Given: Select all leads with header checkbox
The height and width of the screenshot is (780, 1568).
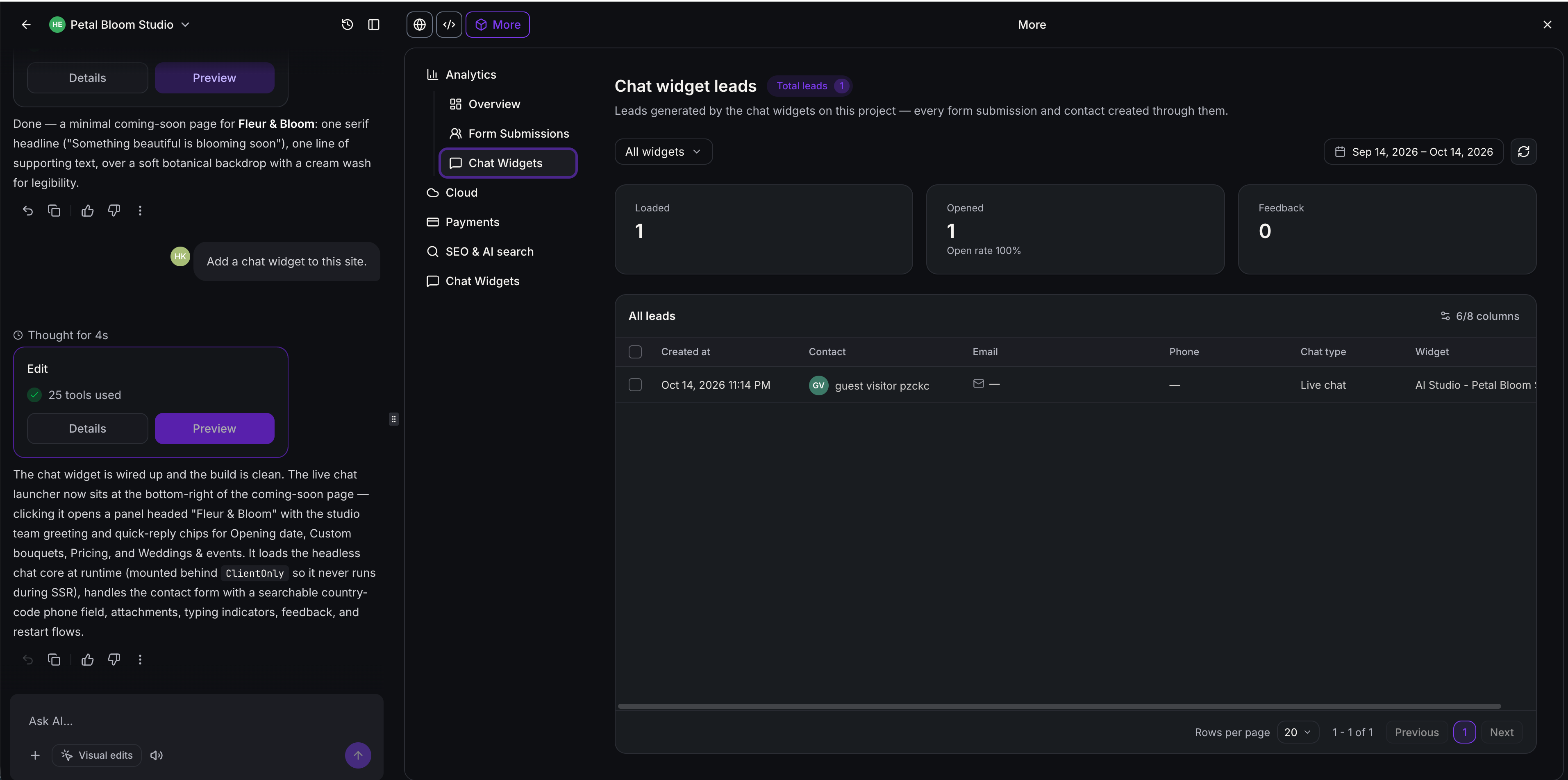Looking at the screenshot, I should [x=635, y=351].
